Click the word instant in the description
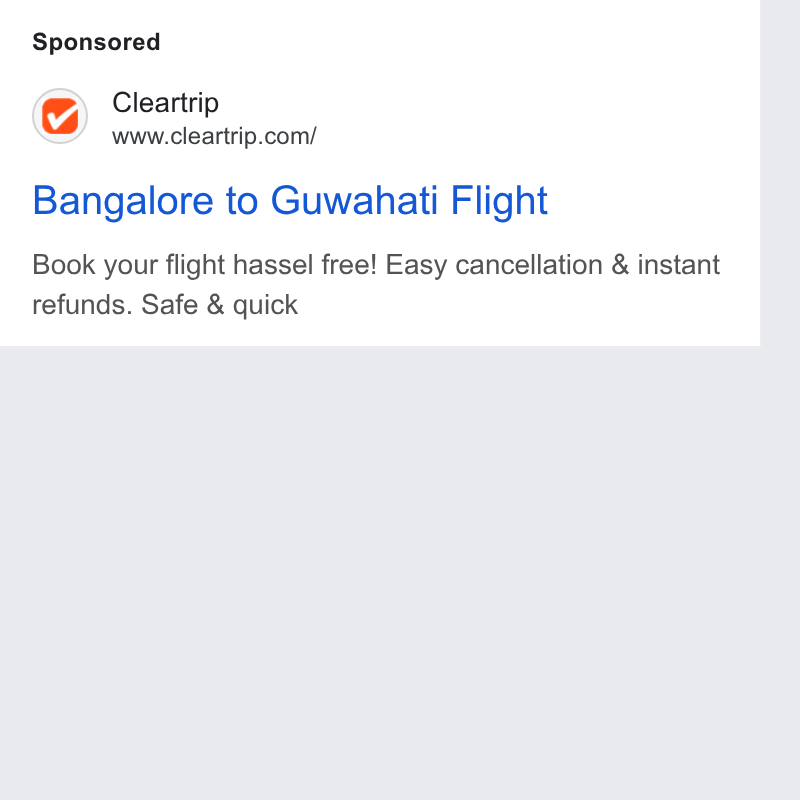This screenshot has width=800, height=800. 679,265
